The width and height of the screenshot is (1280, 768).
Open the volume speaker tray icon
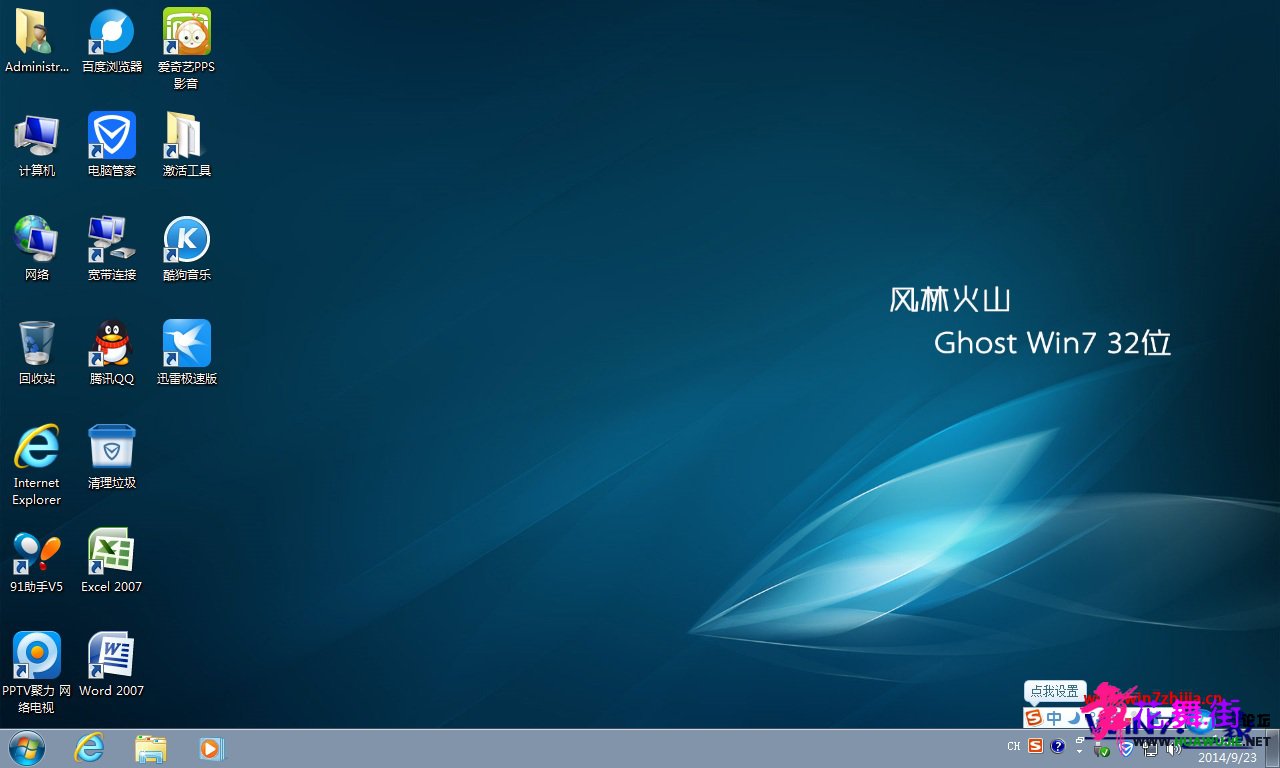pyautogui.click(x=1174, y=748)
